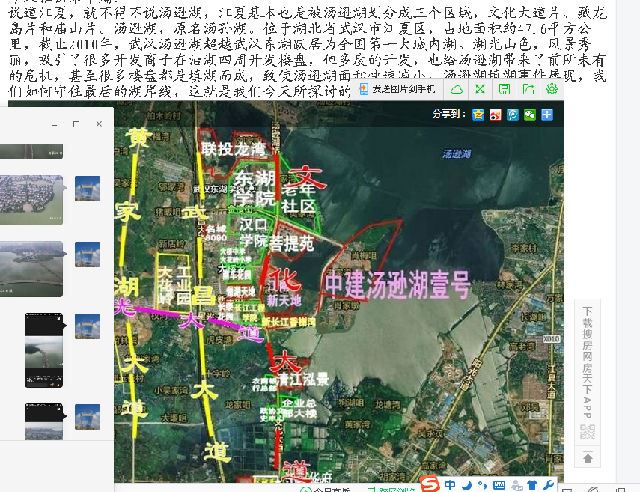
Task: Click the download Soufun APP sidebar link
Action: point(587,363)
